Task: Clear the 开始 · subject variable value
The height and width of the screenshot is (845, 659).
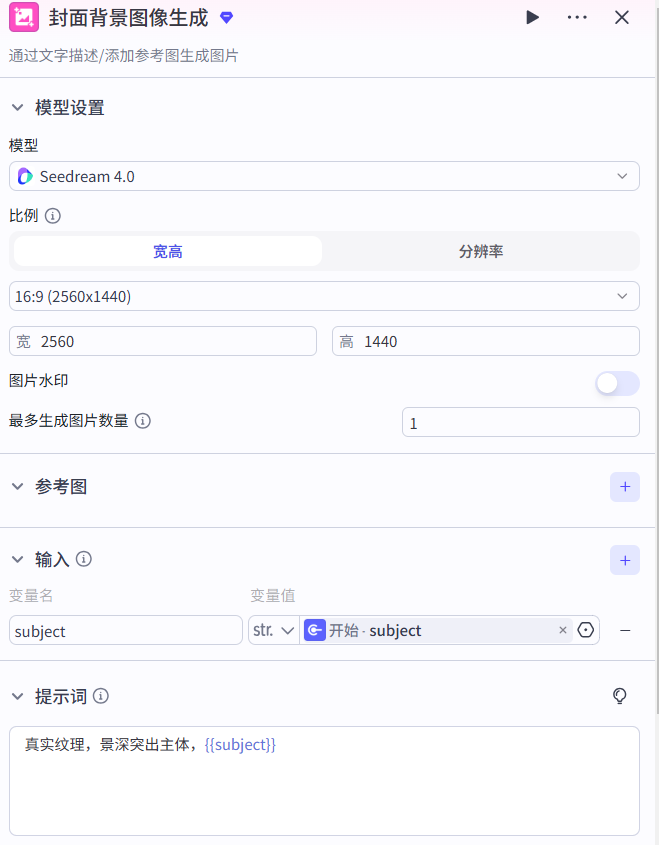Action: [562, 630]
